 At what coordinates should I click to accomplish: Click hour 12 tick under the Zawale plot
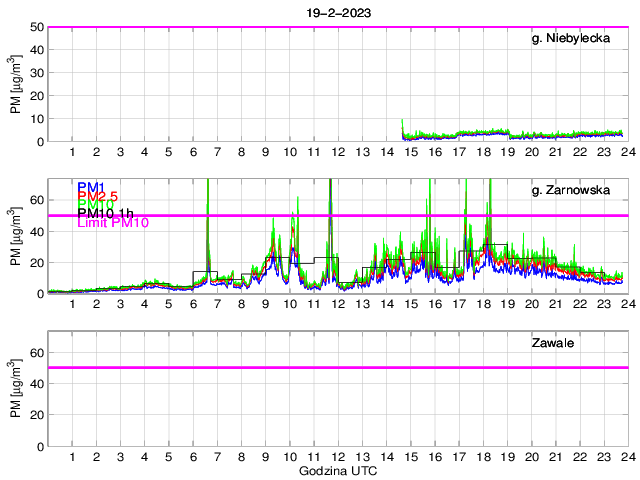pos(337,457)
